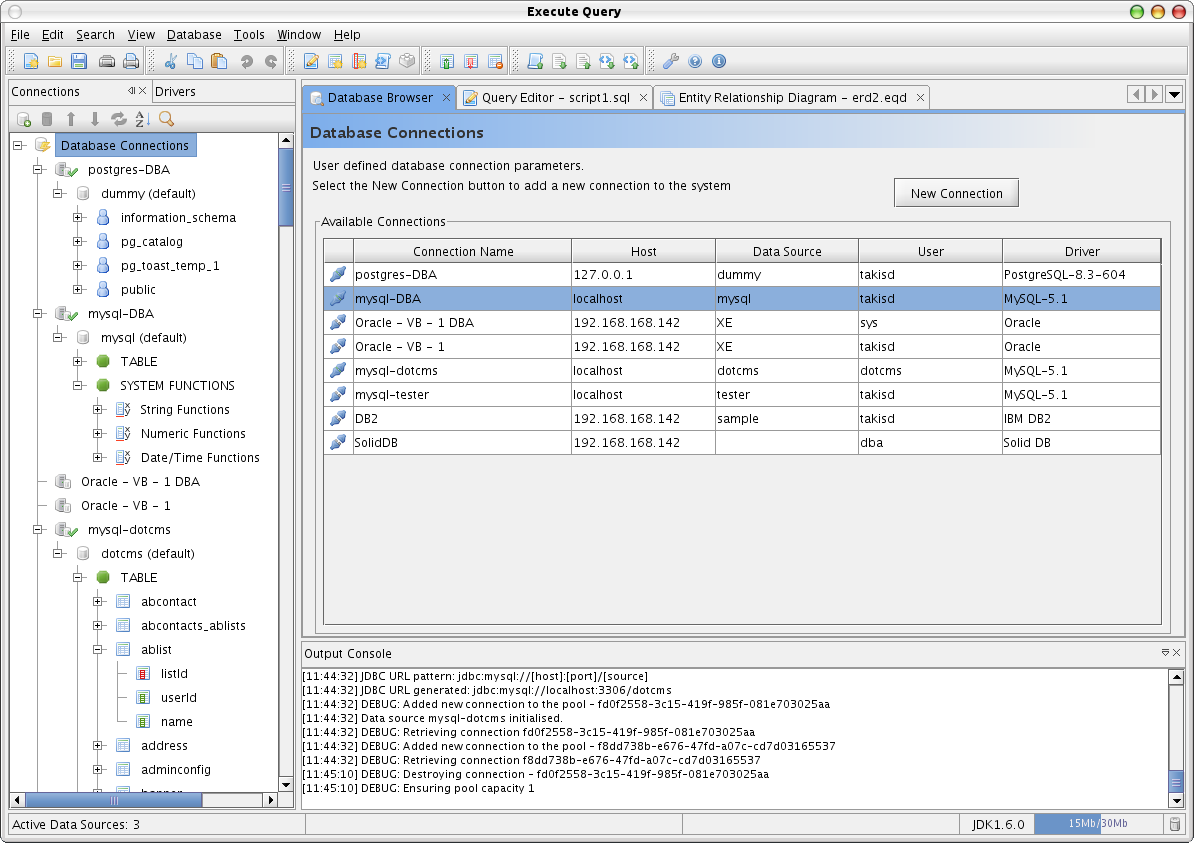Click the magnifier search icon in Connections panel

[x=166, y=119]
